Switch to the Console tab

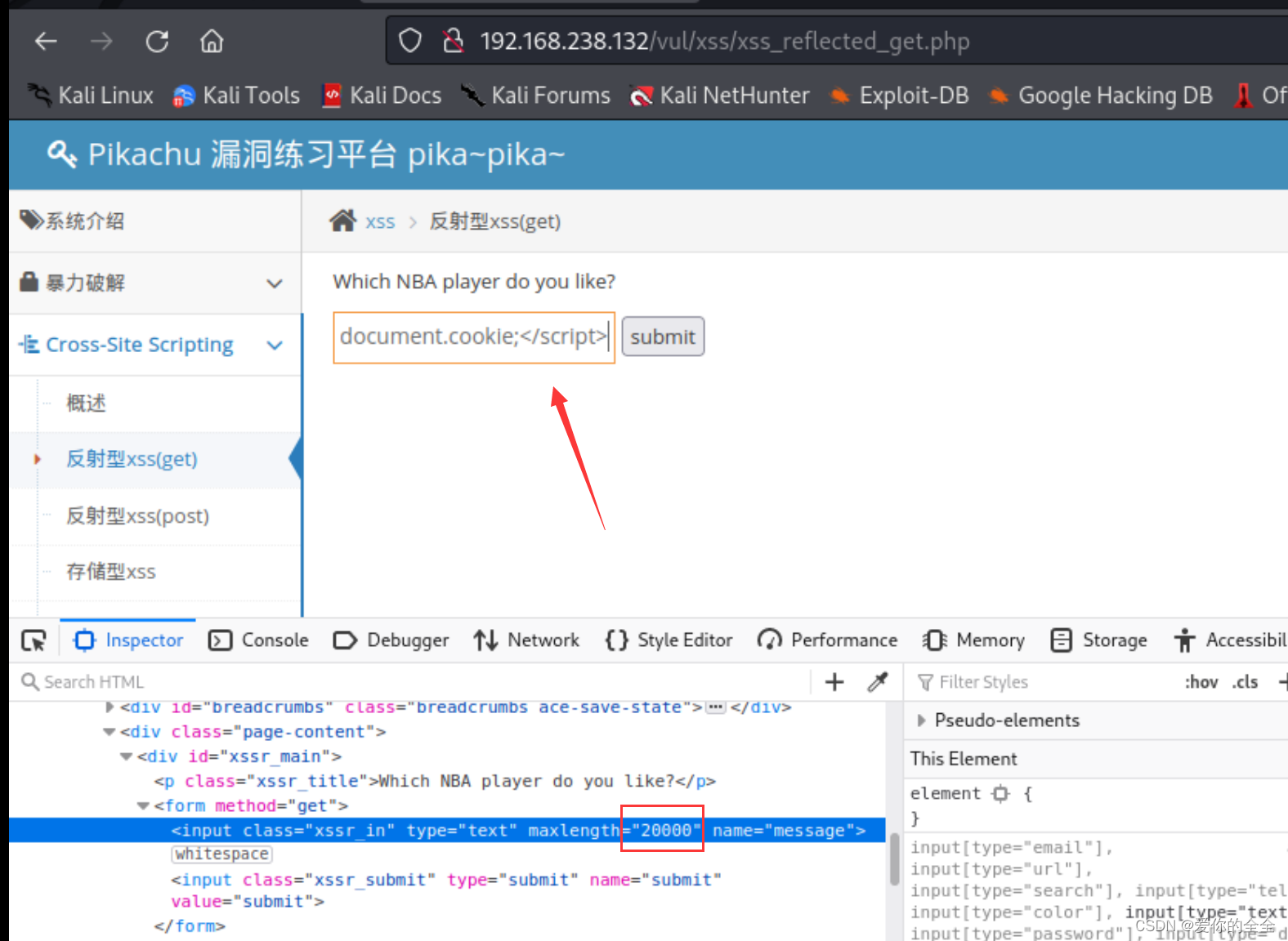pyautogui.click(x=259, y=640)
